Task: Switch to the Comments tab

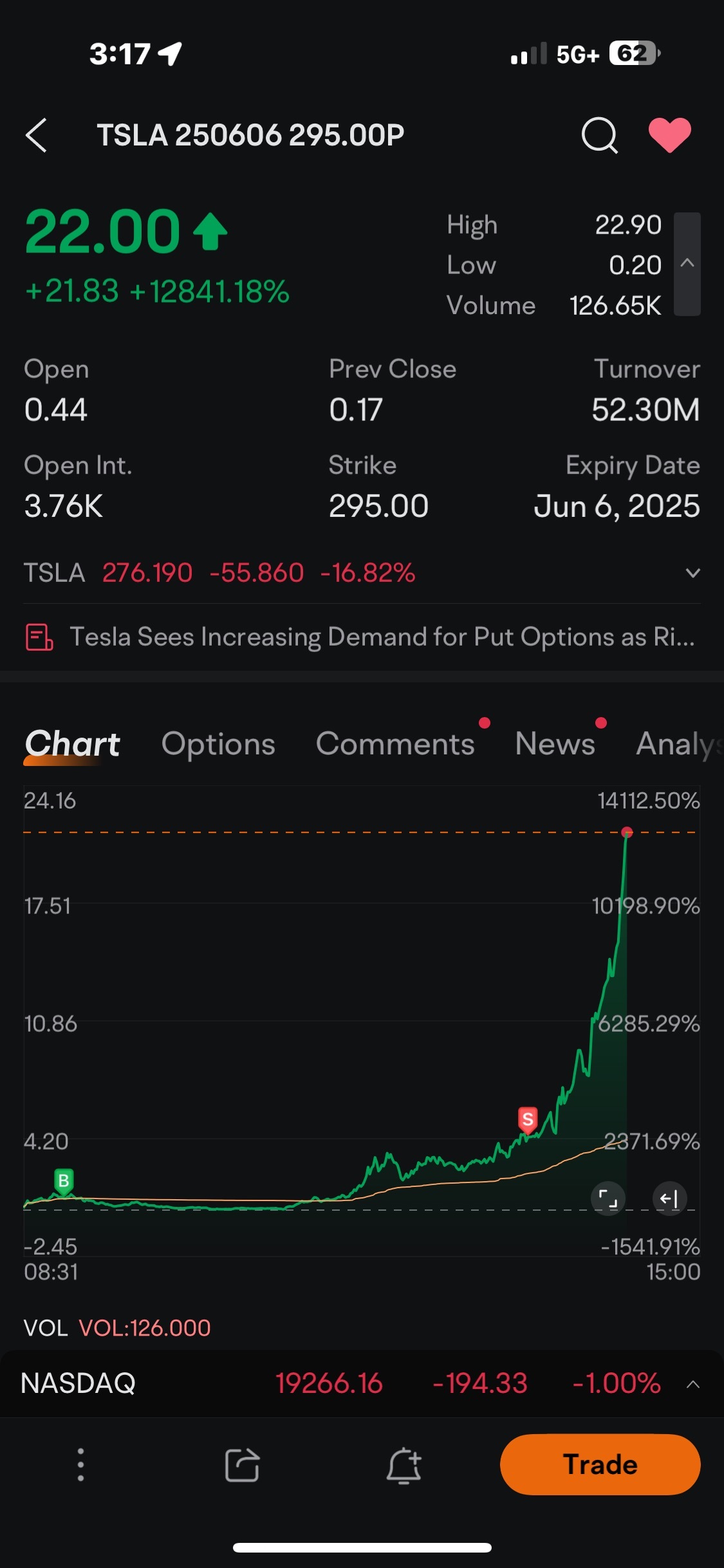Action: (395, 744)
